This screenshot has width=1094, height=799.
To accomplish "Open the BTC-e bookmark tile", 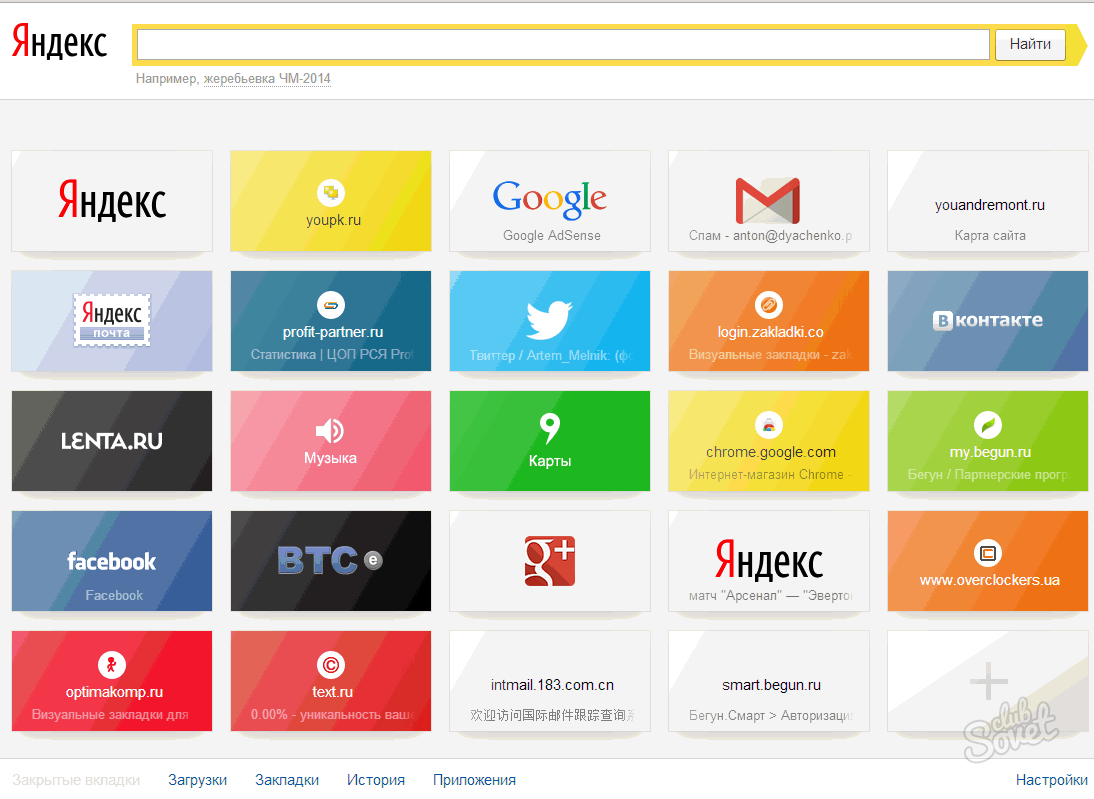I will coord(330,561).
